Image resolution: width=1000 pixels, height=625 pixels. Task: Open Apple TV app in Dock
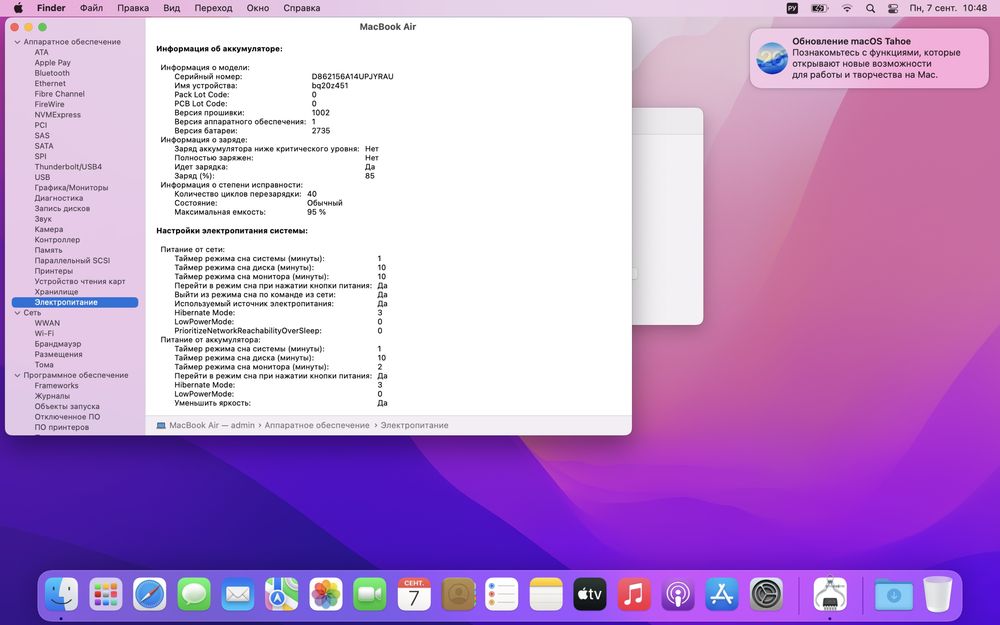coord(590,594)
